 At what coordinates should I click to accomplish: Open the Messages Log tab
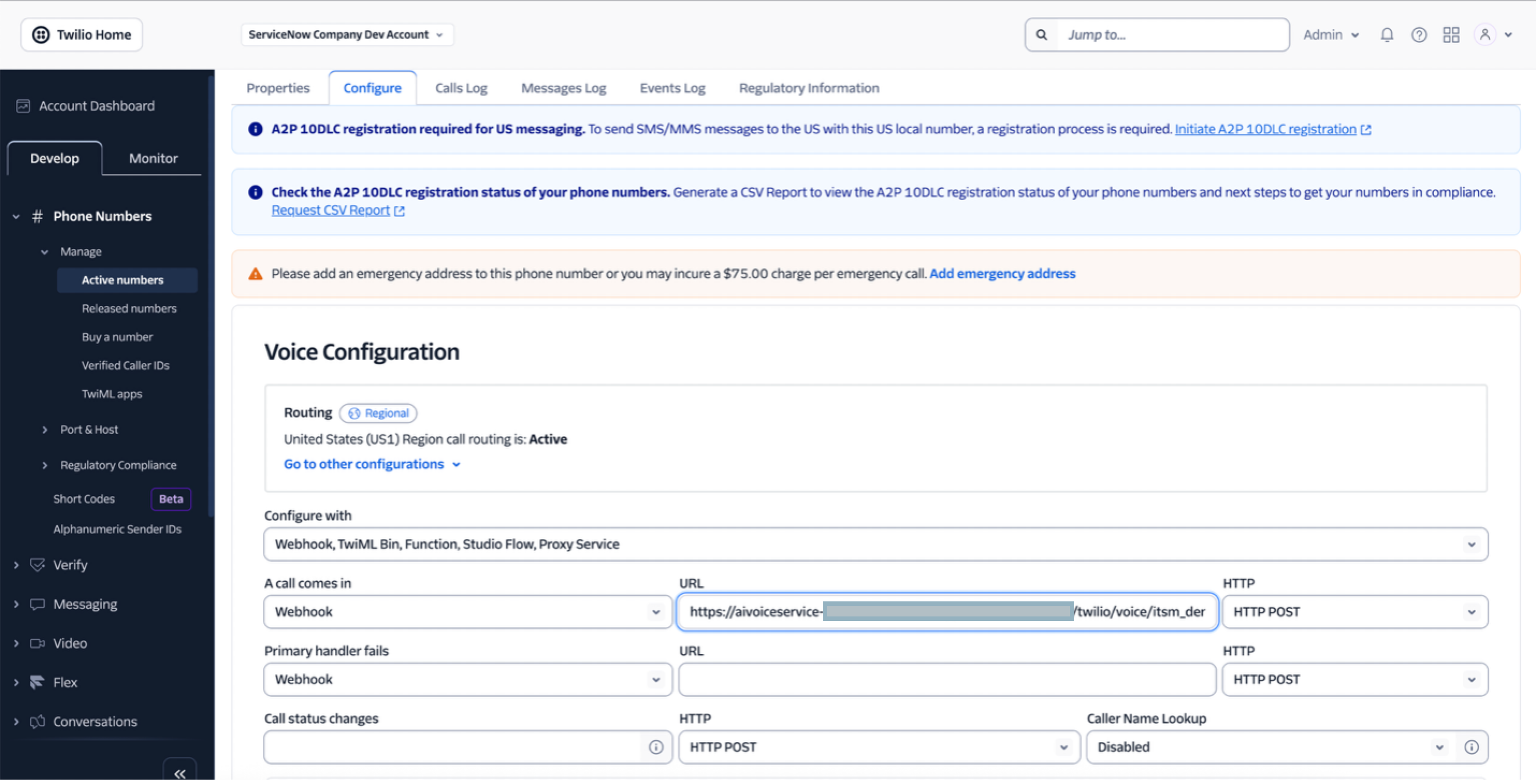(564, 88)
